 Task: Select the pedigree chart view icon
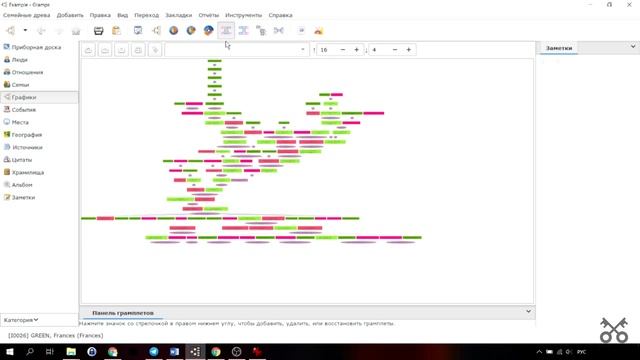(156, 31)
